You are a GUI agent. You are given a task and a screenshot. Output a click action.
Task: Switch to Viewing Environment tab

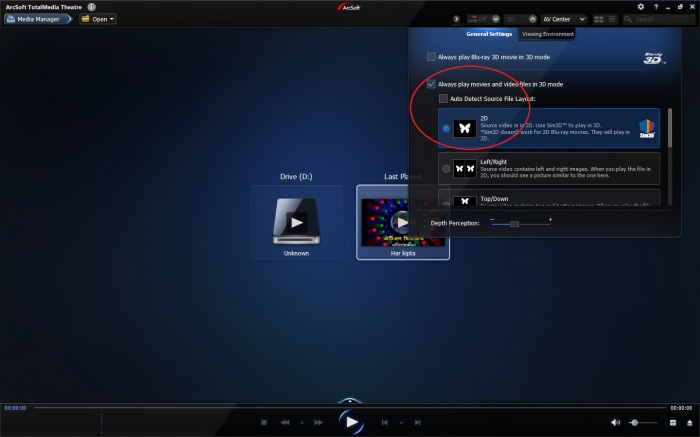(547, 34)
